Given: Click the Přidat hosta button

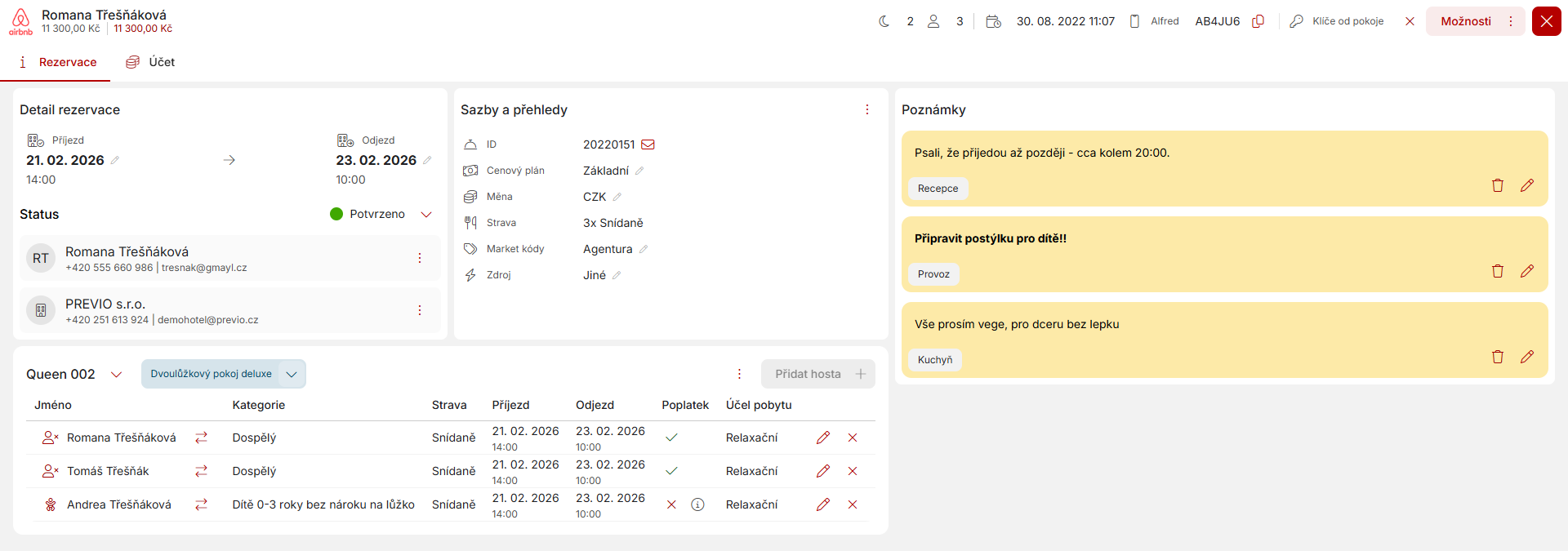Looking at the screenshot, I should [x=817, y=374].
